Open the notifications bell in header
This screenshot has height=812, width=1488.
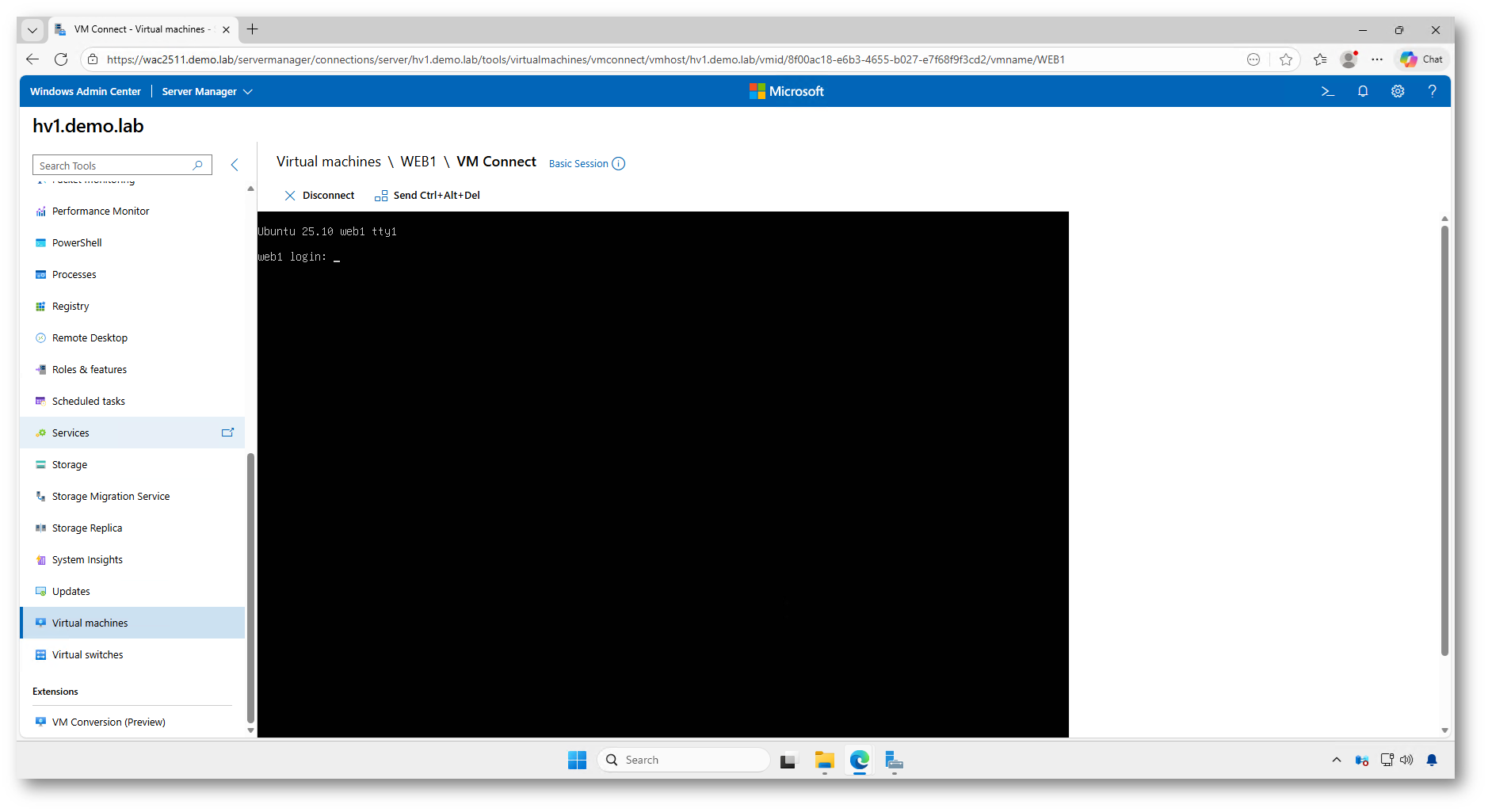tap(1363, 92)
